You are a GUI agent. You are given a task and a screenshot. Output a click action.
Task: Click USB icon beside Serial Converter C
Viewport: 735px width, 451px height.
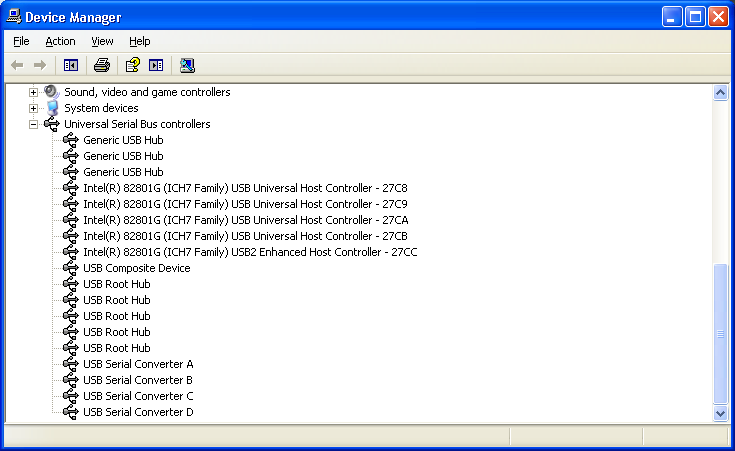71,396
